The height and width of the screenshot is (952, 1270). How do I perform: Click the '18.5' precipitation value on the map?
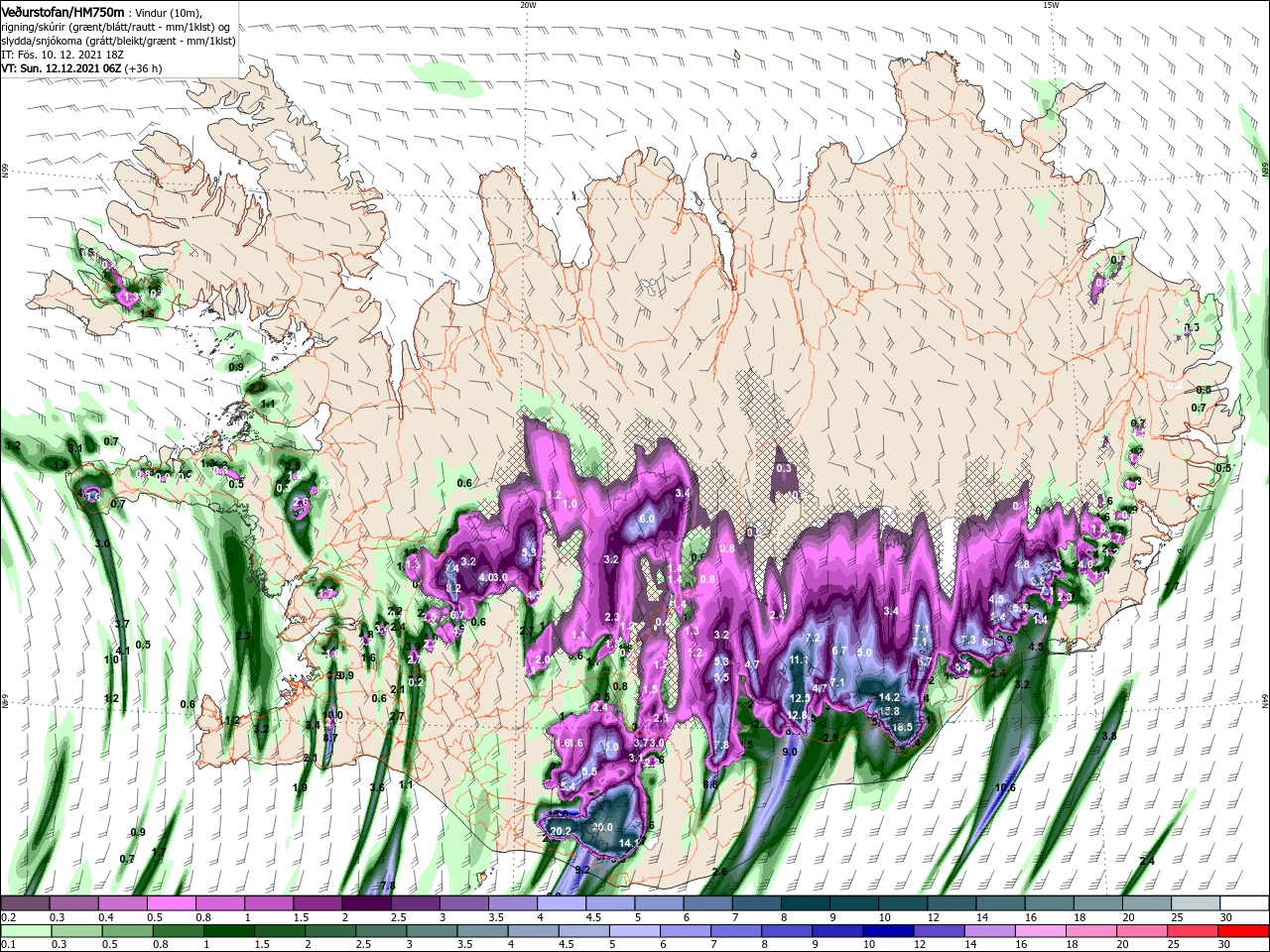[902, 727]
